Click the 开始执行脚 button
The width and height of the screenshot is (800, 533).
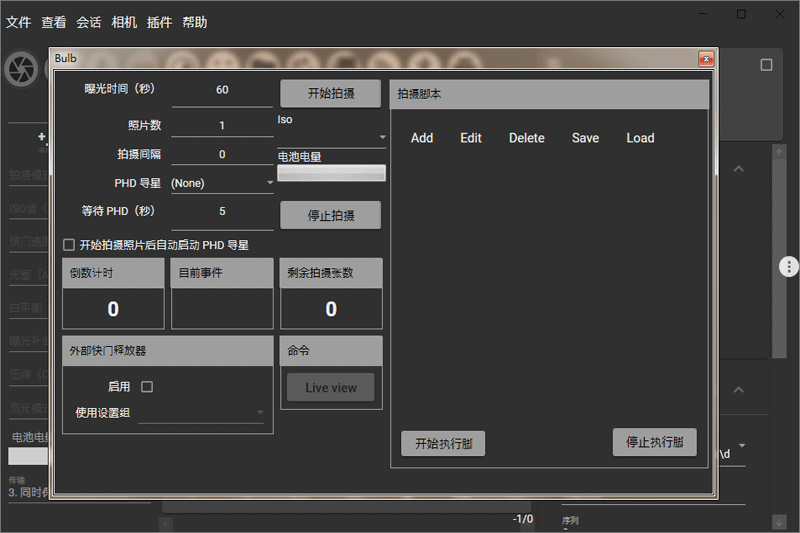pyautogui.click(x=443, y=443)
